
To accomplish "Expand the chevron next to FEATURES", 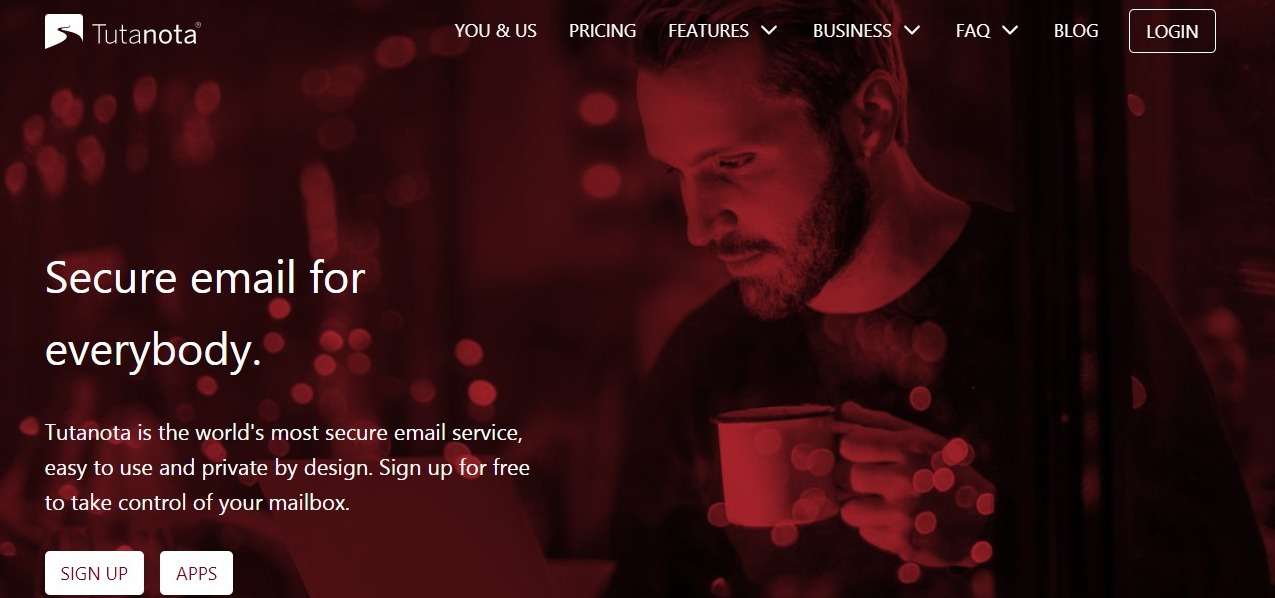I will click(768, 31).
